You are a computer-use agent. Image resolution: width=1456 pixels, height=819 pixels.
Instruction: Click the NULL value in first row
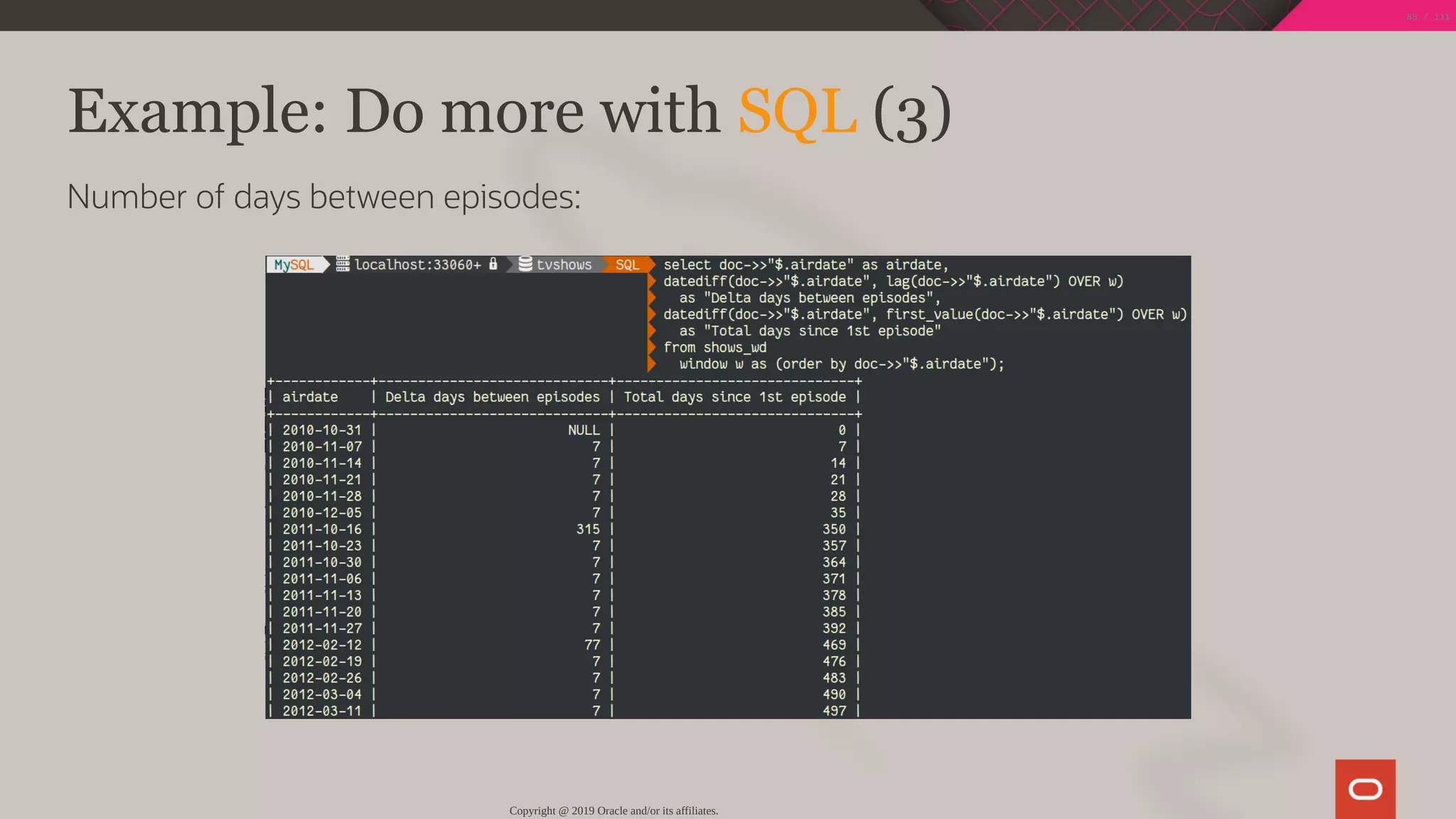tap(584, 430)
